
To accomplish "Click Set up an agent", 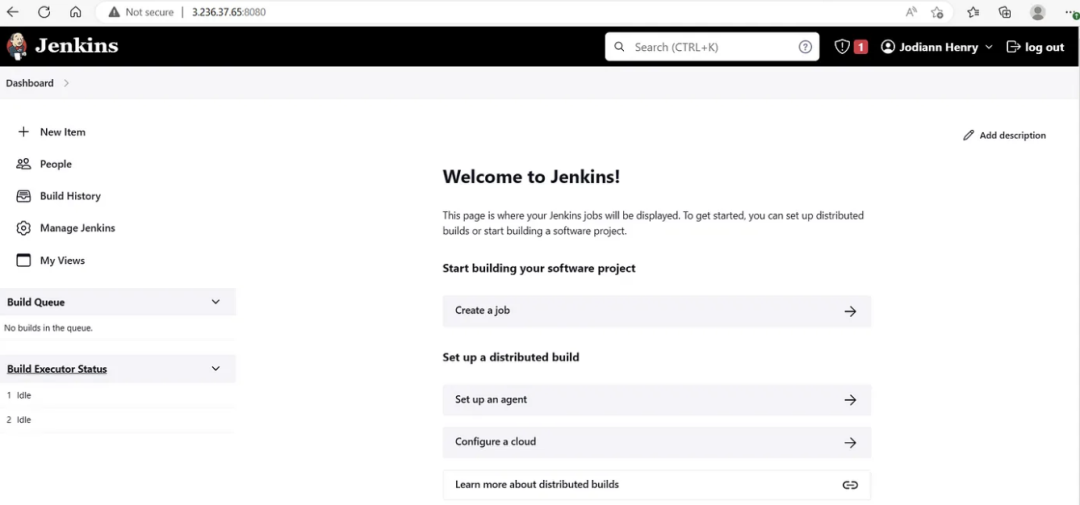I will click(656, 400).
